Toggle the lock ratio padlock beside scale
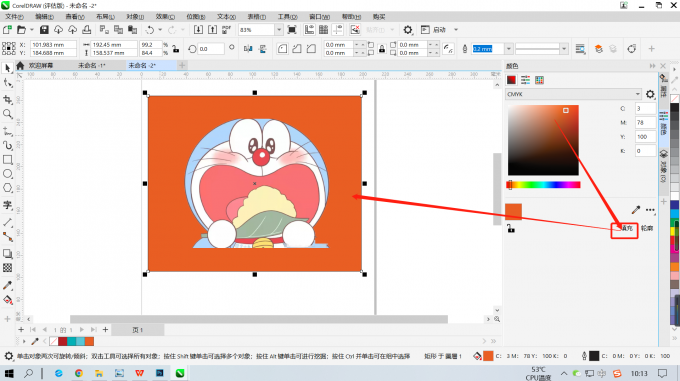This screenshot has width=680, height=381. pyautogui.click(x=176, y=49)
